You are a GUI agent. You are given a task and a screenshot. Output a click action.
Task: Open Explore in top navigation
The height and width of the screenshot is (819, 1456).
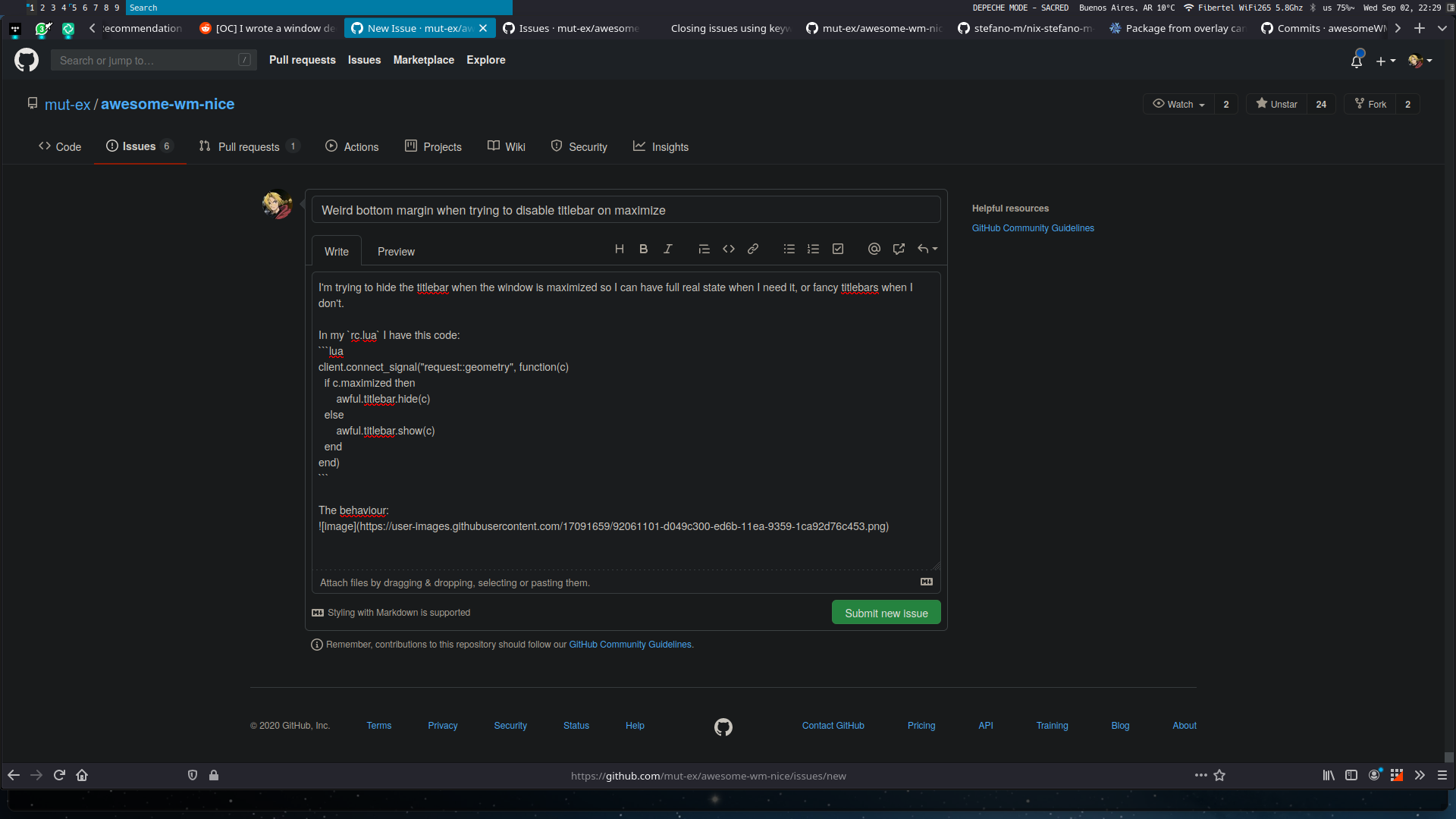486,60
